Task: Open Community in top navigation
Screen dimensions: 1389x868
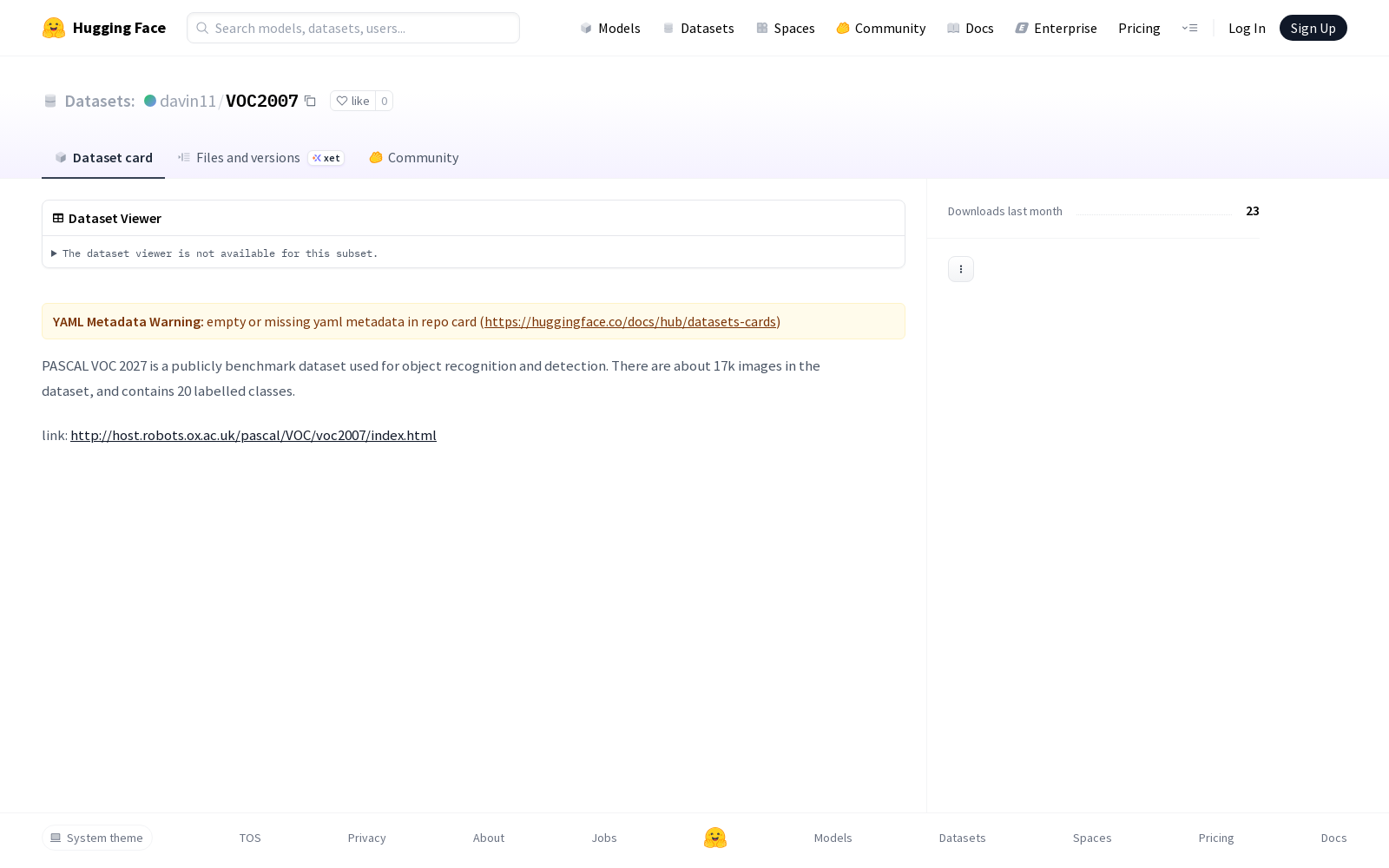Action: (880, 28)
